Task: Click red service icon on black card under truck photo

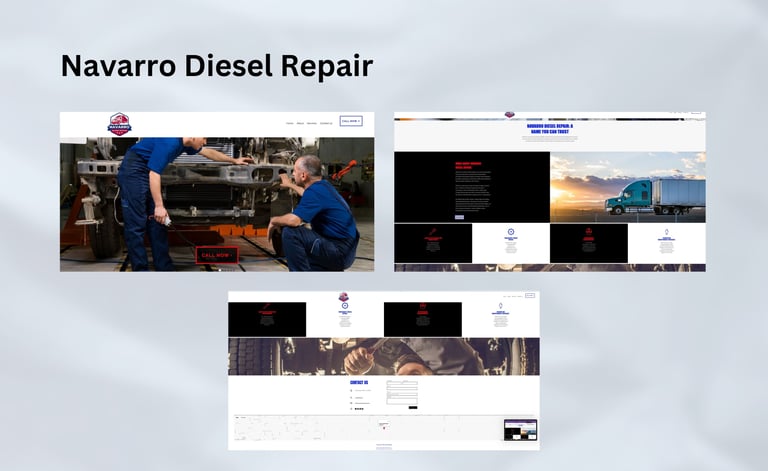Action: [589, 232]
